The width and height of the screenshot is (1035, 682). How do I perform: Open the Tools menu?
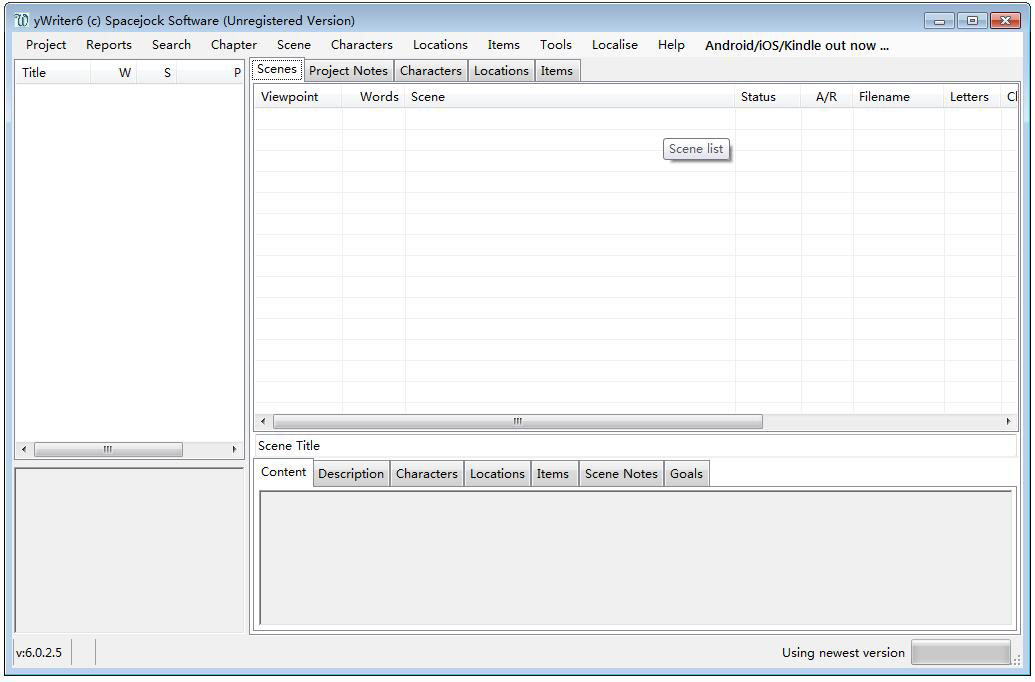[x=556, y=45]
